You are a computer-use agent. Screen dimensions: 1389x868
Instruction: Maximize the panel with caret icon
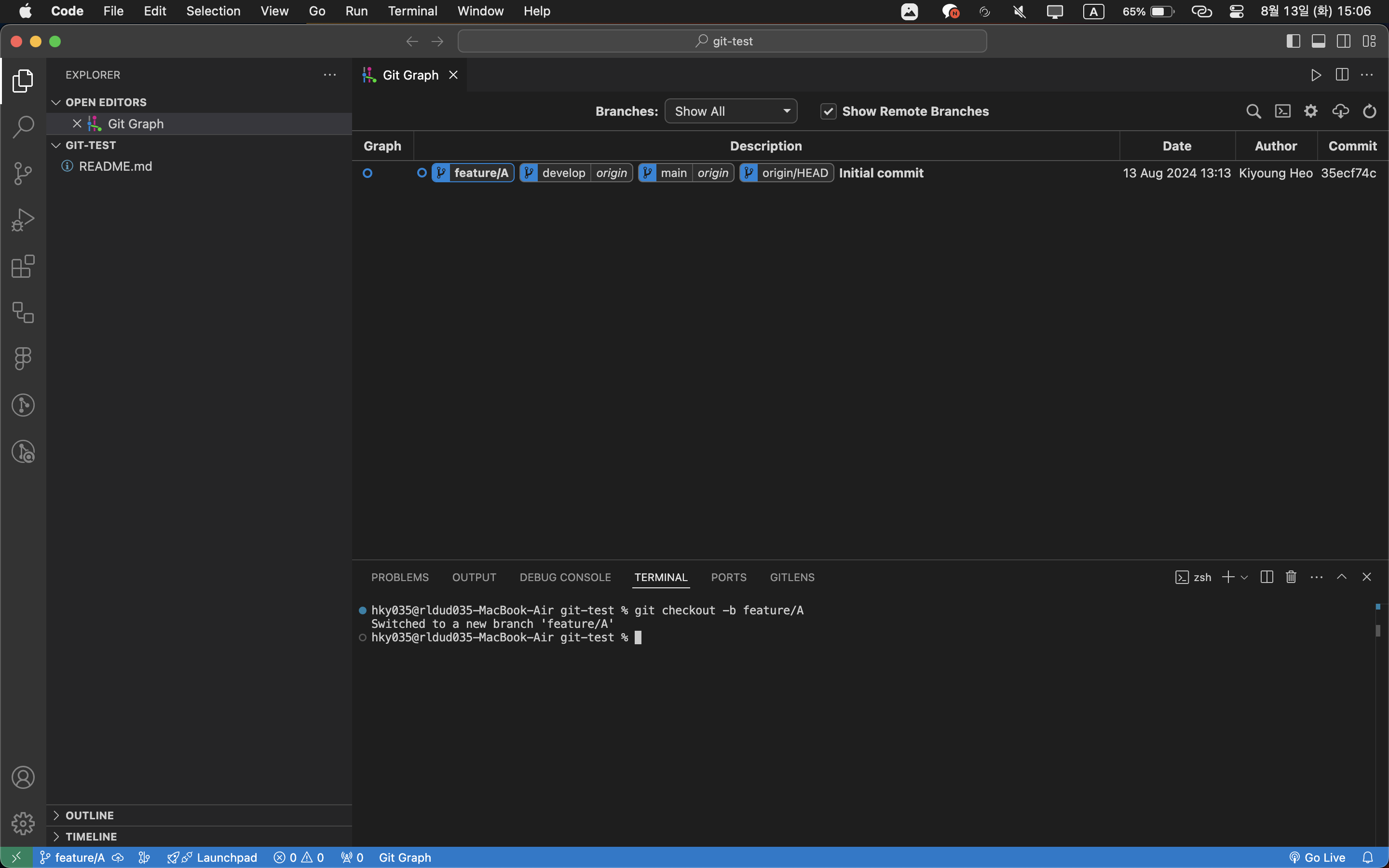[1341, 577]
